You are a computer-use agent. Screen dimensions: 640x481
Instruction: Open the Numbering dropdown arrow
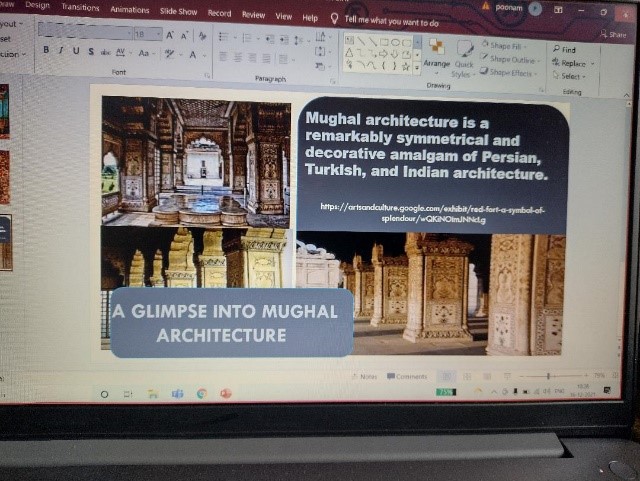[x=258, y=39]
